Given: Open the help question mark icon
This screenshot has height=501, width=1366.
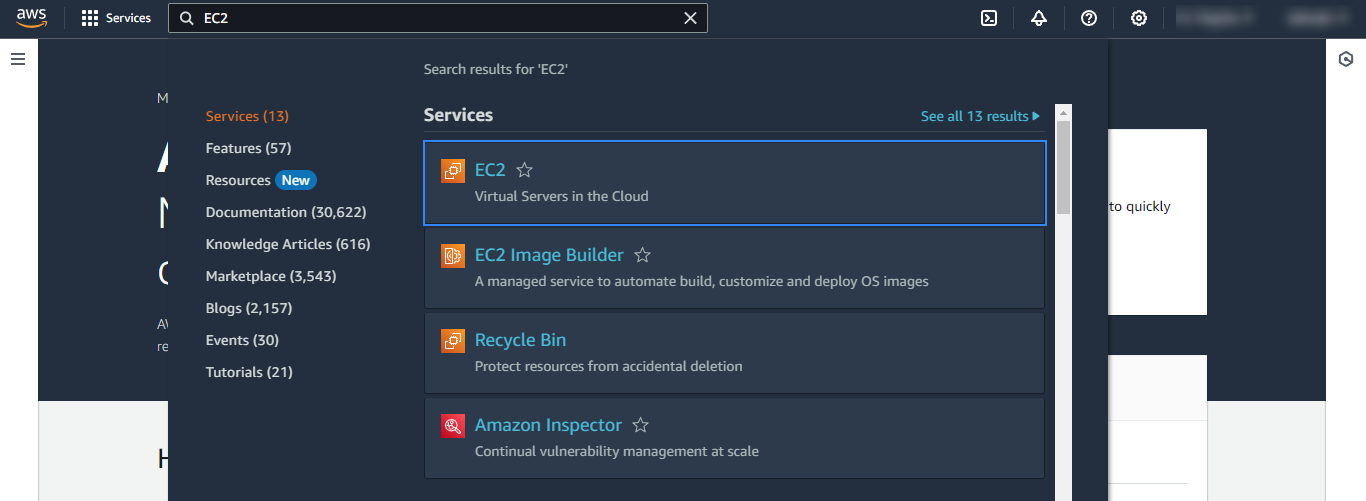Looking at the screenshot, I should pyautogui.click(x=1089, y=18).
